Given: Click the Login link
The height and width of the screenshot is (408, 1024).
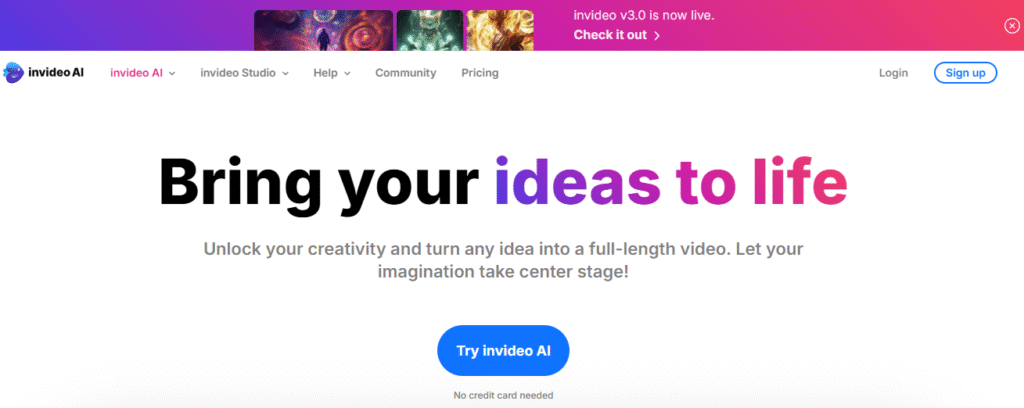Looking at the screenshot, I should 893,73.
